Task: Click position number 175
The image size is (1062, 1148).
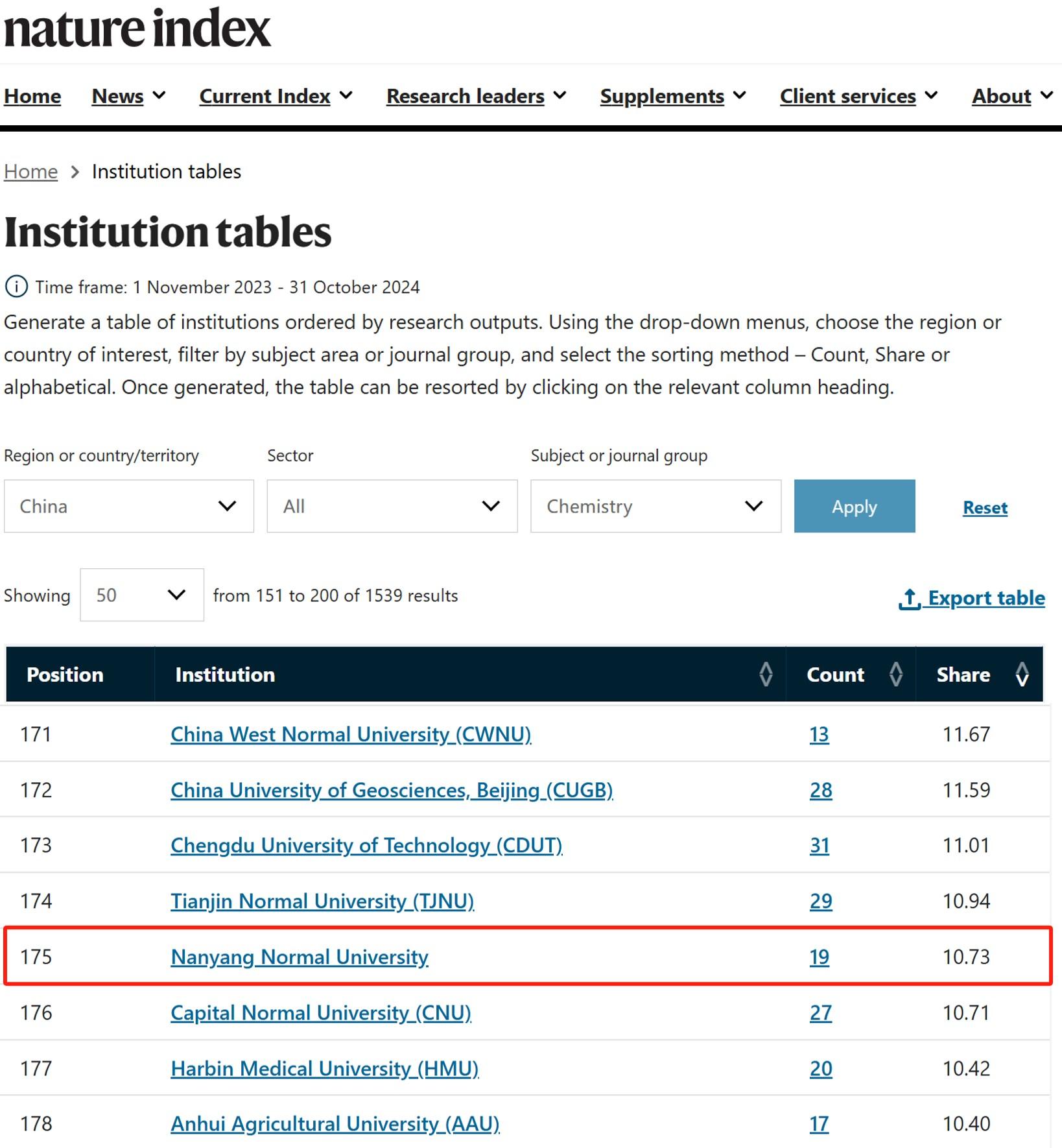Action: pos(36,957)
